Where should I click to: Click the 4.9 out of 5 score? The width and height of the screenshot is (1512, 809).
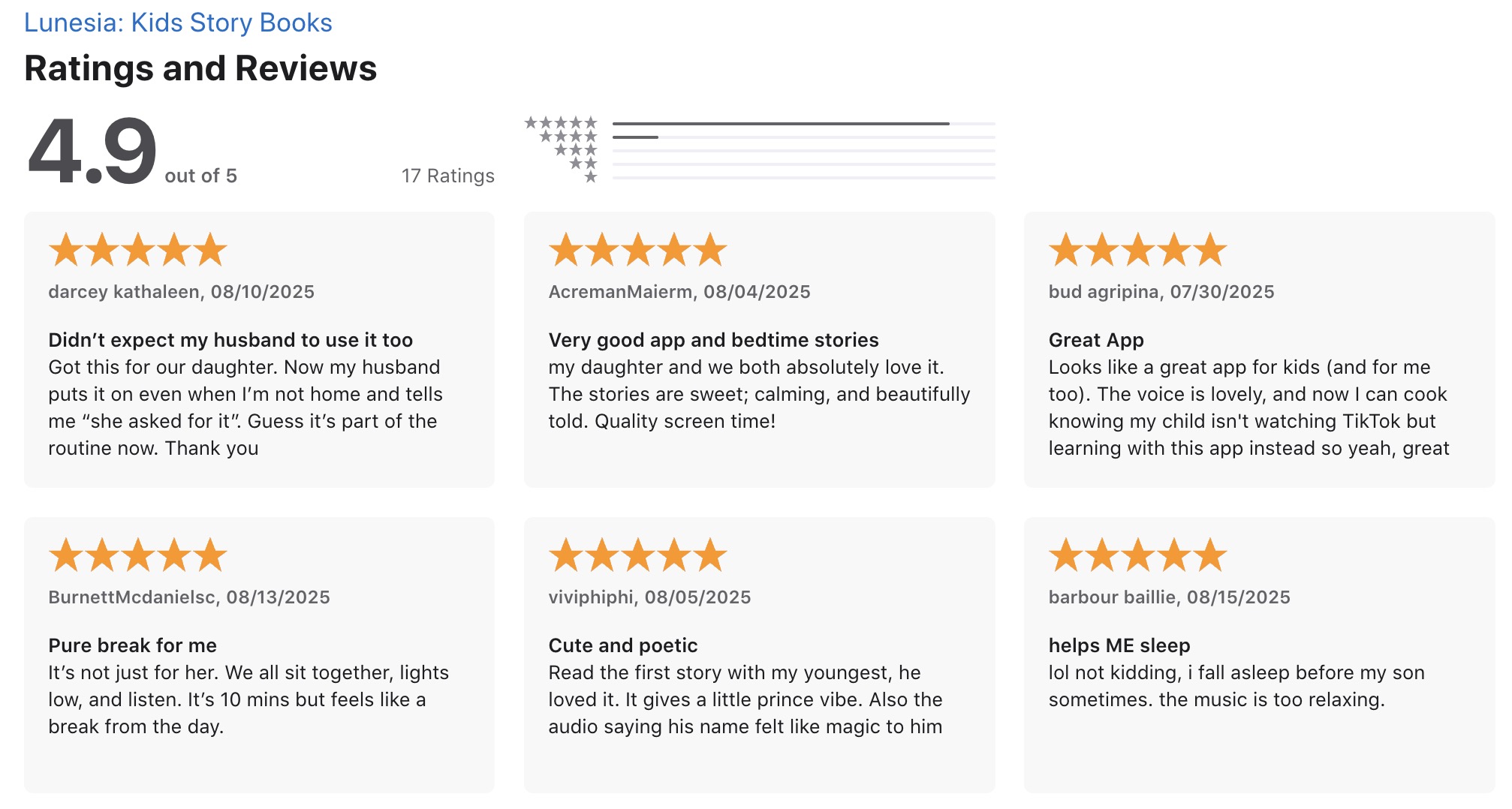132,152
